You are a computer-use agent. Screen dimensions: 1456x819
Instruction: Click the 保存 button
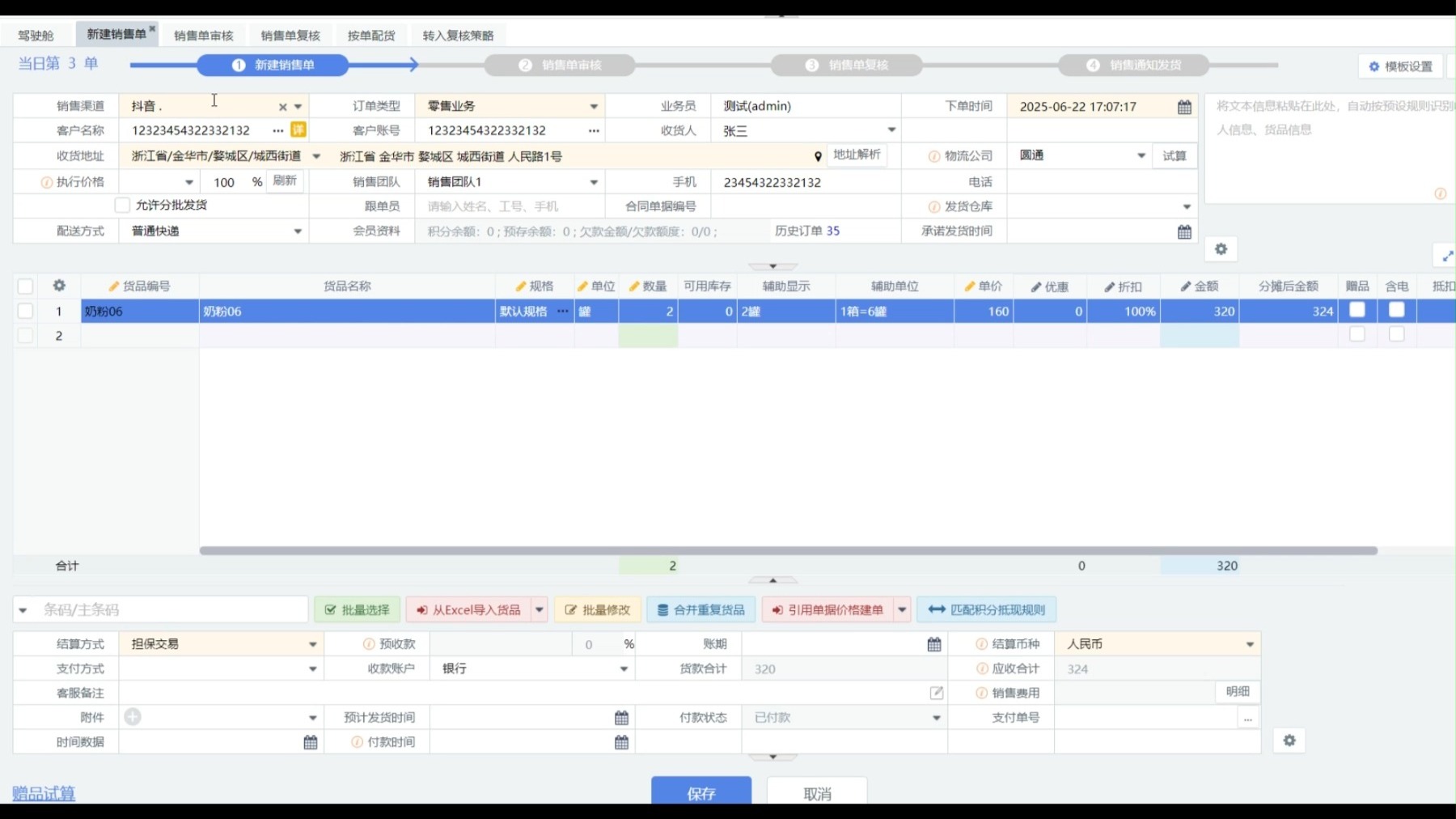[700, 793]
